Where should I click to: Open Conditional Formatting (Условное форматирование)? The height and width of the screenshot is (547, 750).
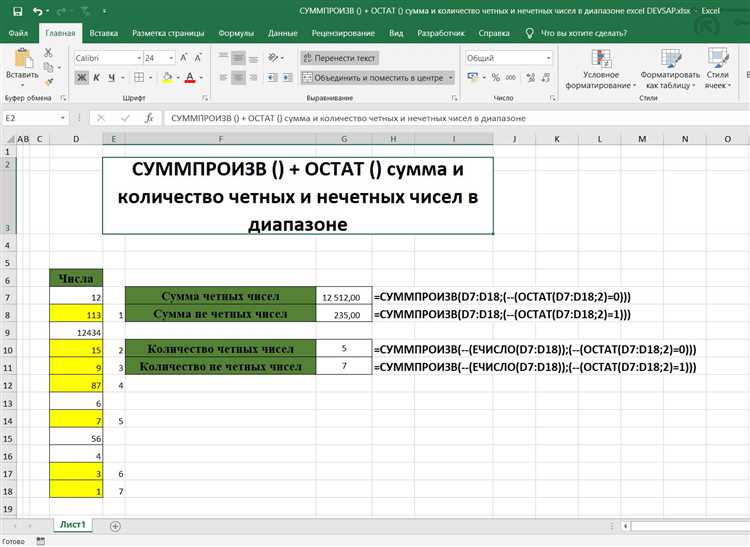pyautogui.click(x=600, y=69)
